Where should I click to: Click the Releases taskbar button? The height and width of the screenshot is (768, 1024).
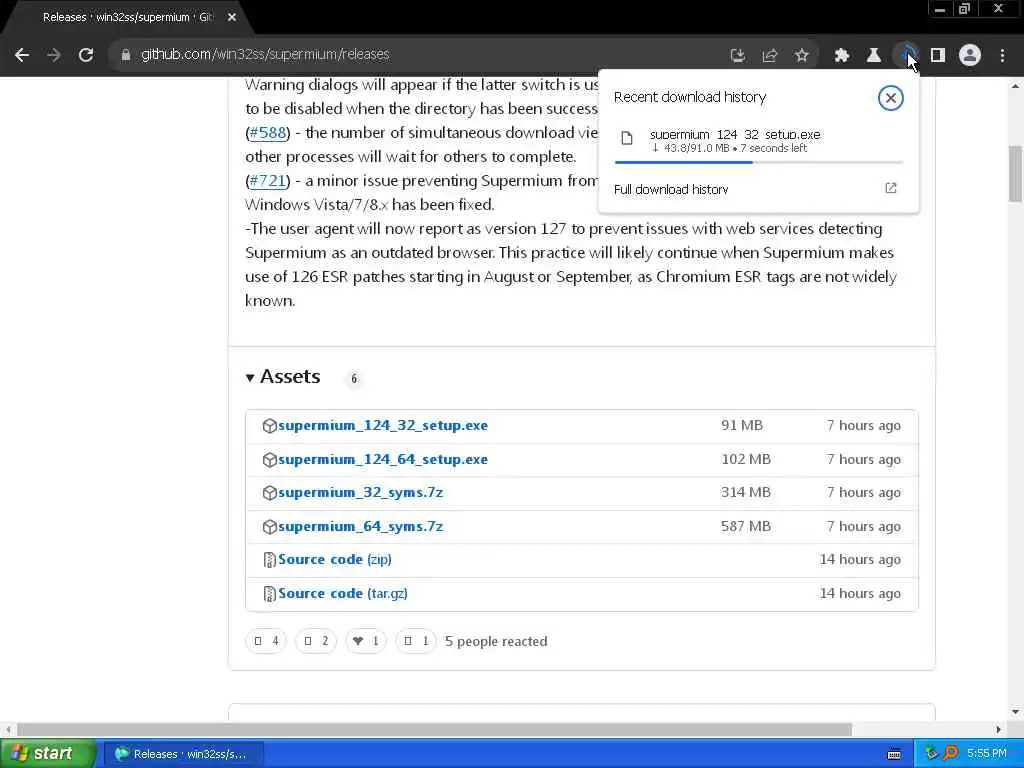185,754
